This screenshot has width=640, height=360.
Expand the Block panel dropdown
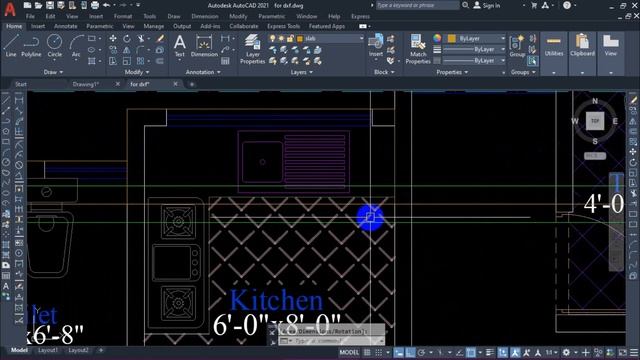coord(384,72)
